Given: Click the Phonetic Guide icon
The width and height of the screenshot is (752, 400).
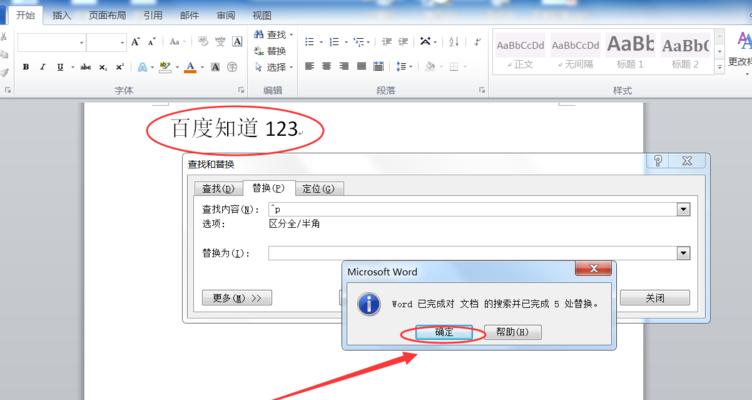Looking at the screenshot, I should pos(220,42).
